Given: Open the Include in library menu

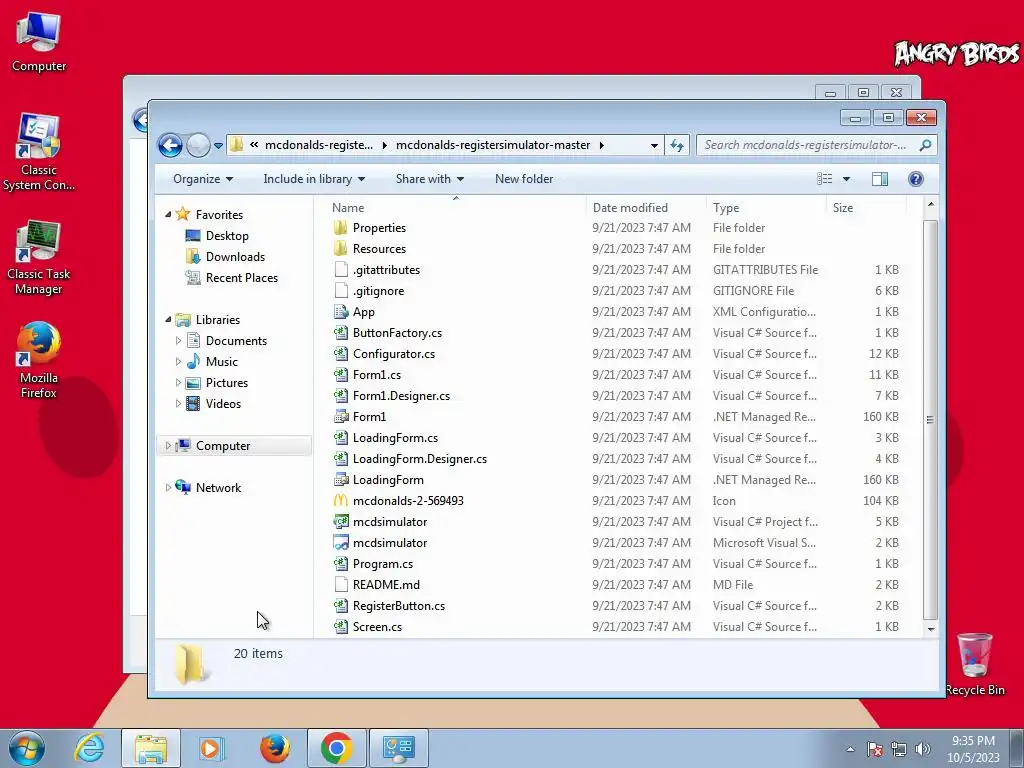Looking at the screenshot, I should (x=314, y=179).
